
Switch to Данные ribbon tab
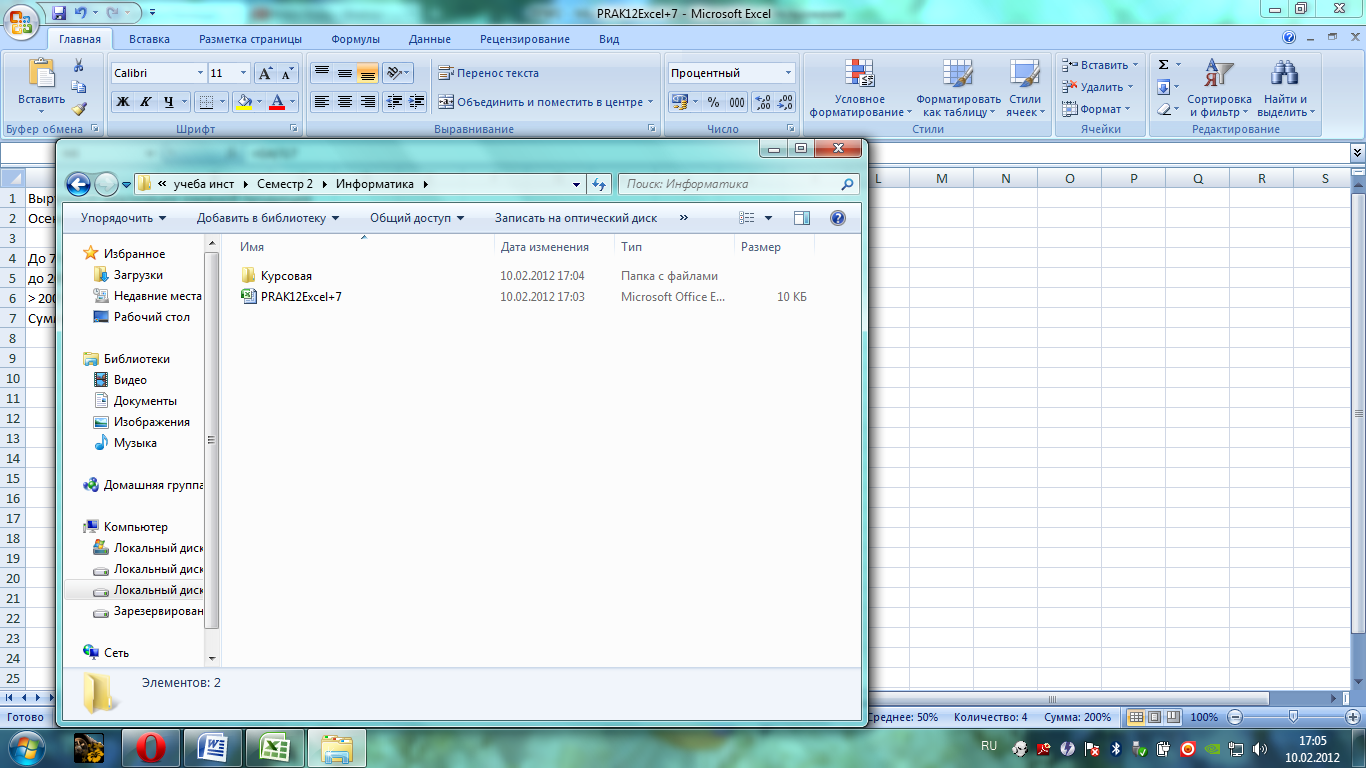(x=429, y=39)
